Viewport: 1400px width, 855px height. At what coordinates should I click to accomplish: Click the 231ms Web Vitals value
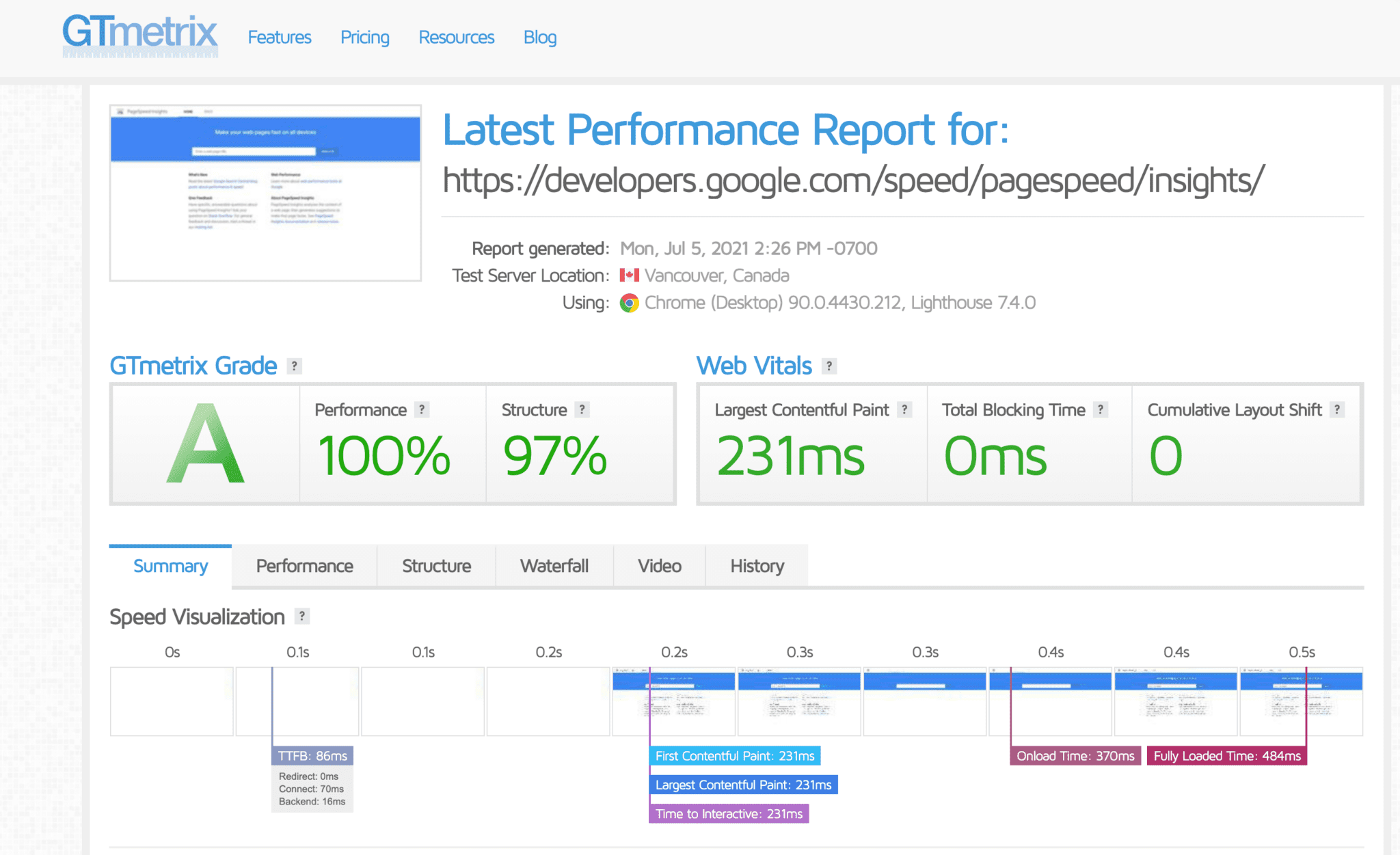click(790, 456)
